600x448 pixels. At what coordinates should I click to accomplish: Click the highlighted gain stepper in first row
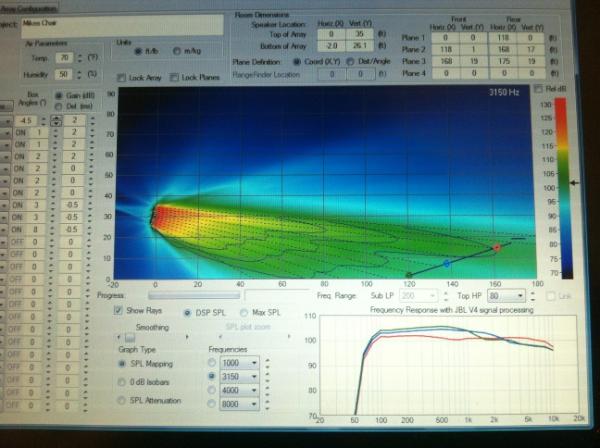[x=56, y=121]
